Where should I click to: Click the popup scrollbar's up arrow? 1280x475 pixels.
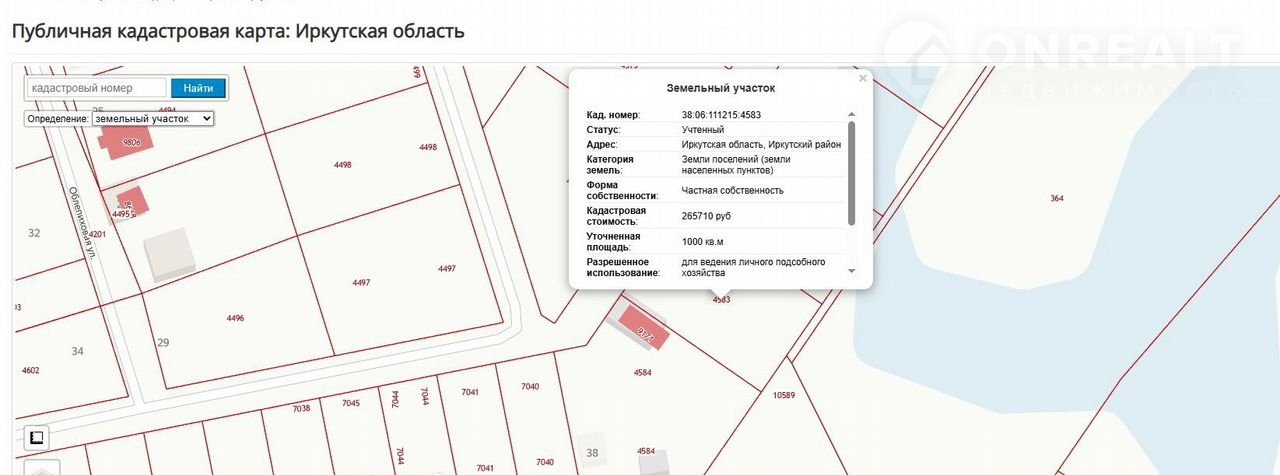tap(851, 115)
